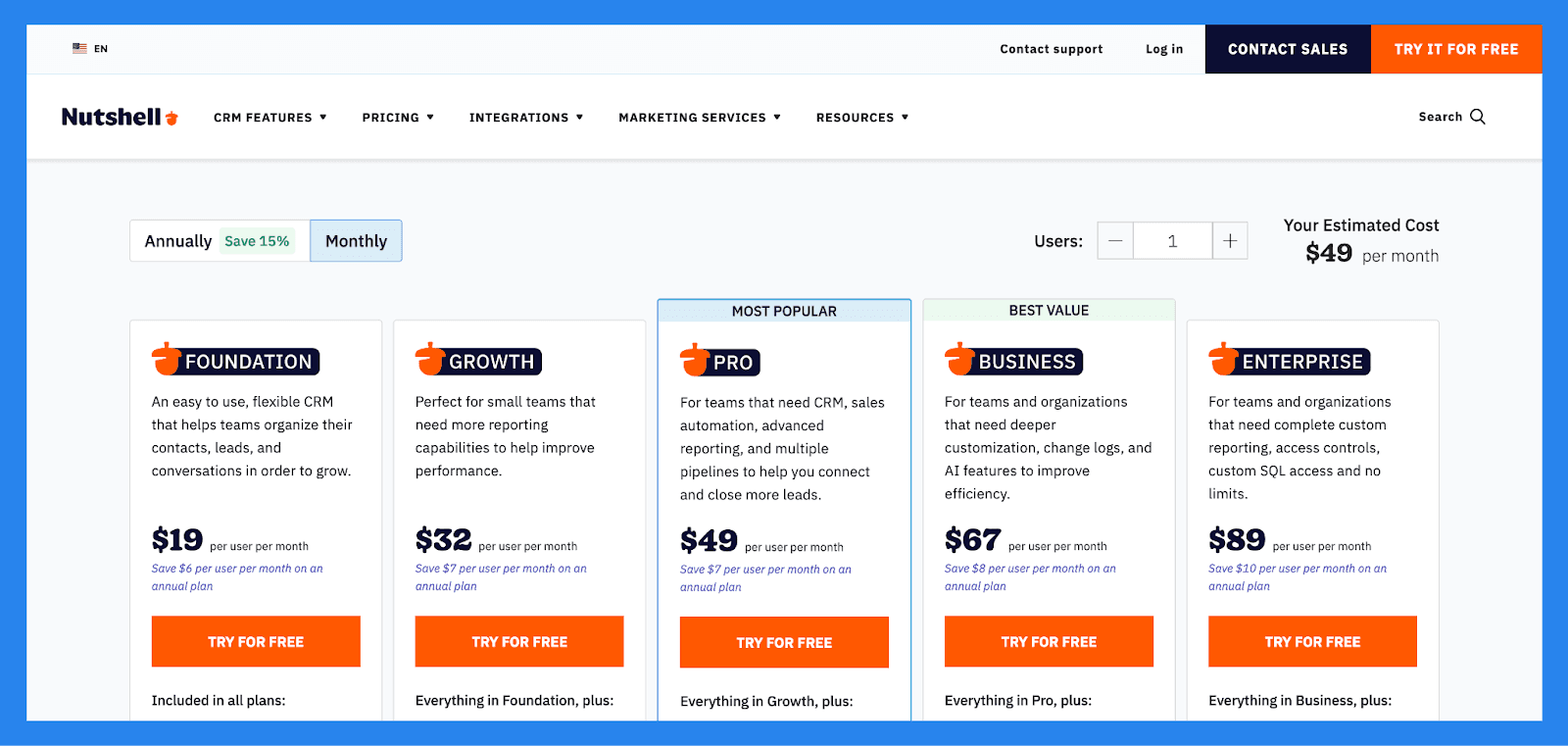Click the Nutshell logo

[x=120, y=117]
